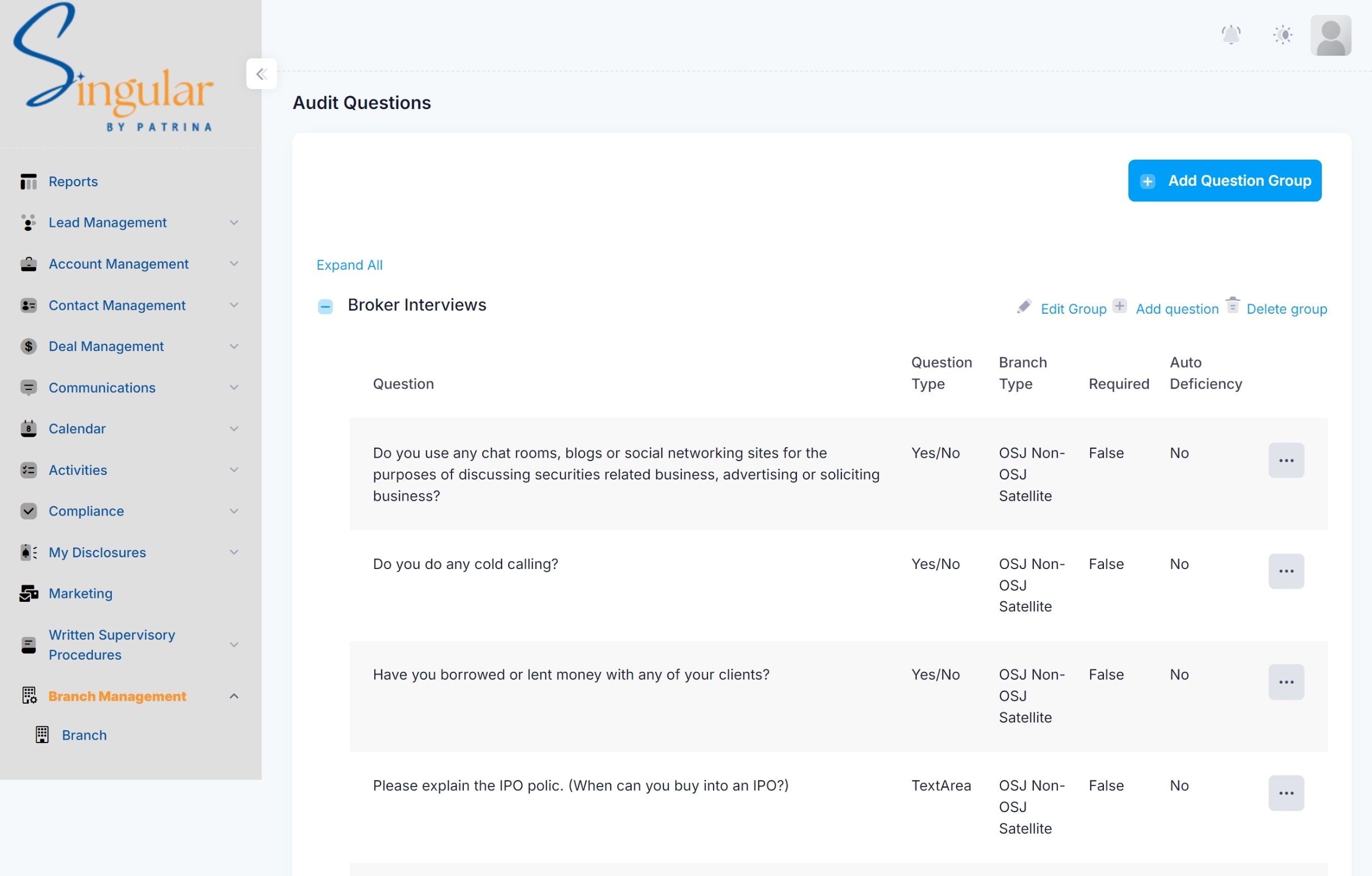Viewport: 1372px width, 876px height.
Task: Open actions menu for IPO policy question
Action: [x=1286, y=793]
